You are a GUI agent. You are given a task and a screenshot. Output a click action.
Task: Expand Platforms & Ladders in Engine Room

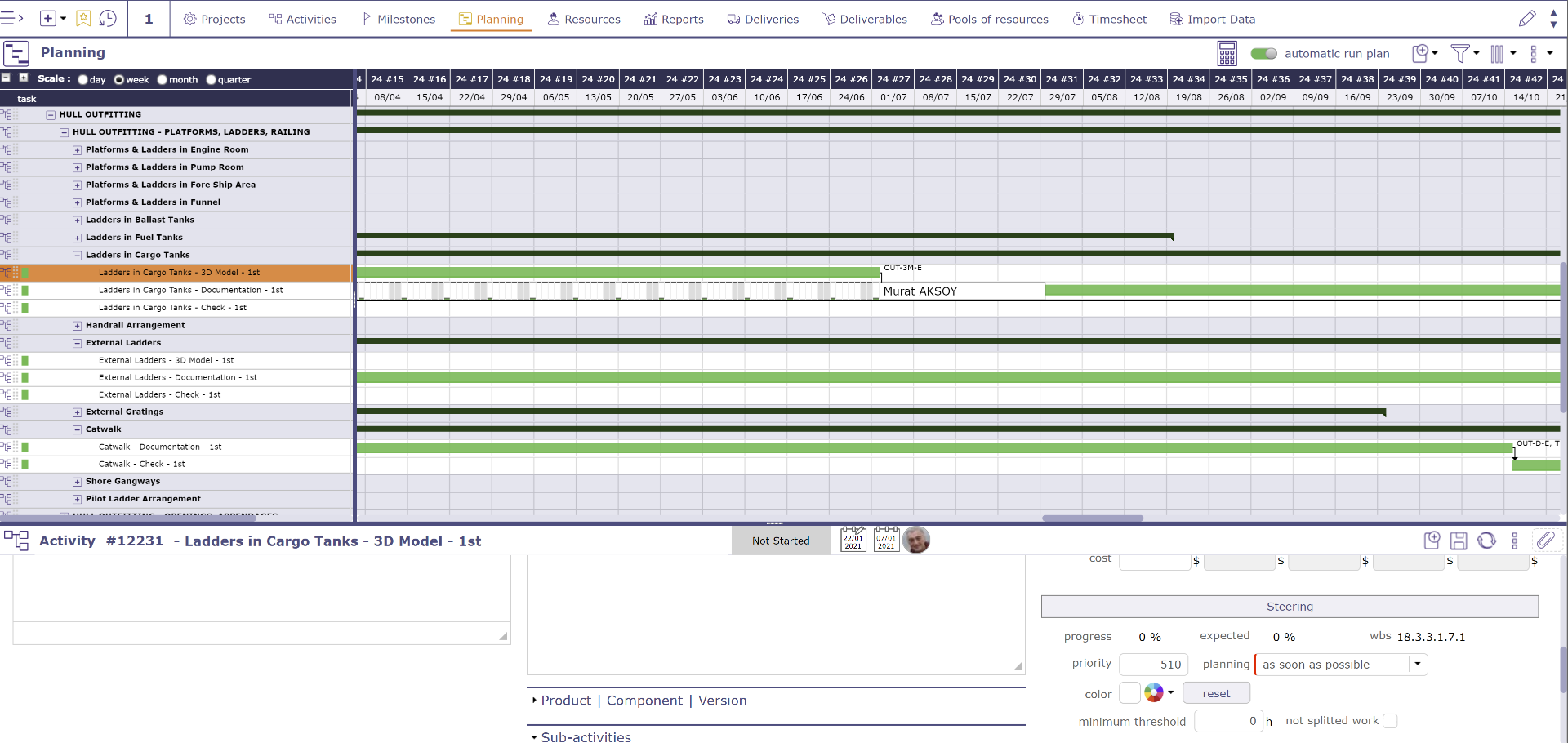click(x=78, y=150)
